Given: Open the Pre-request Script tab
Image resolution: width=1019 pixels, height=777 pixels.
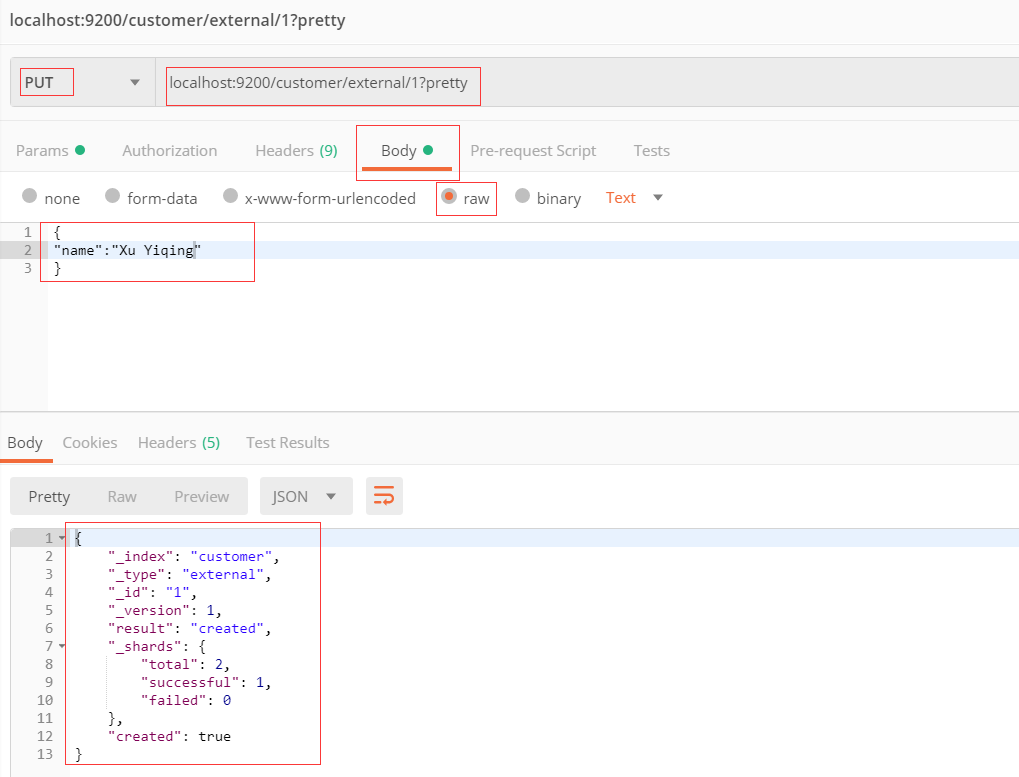Looking at the screenshot, I should click(x=533, y=151).
